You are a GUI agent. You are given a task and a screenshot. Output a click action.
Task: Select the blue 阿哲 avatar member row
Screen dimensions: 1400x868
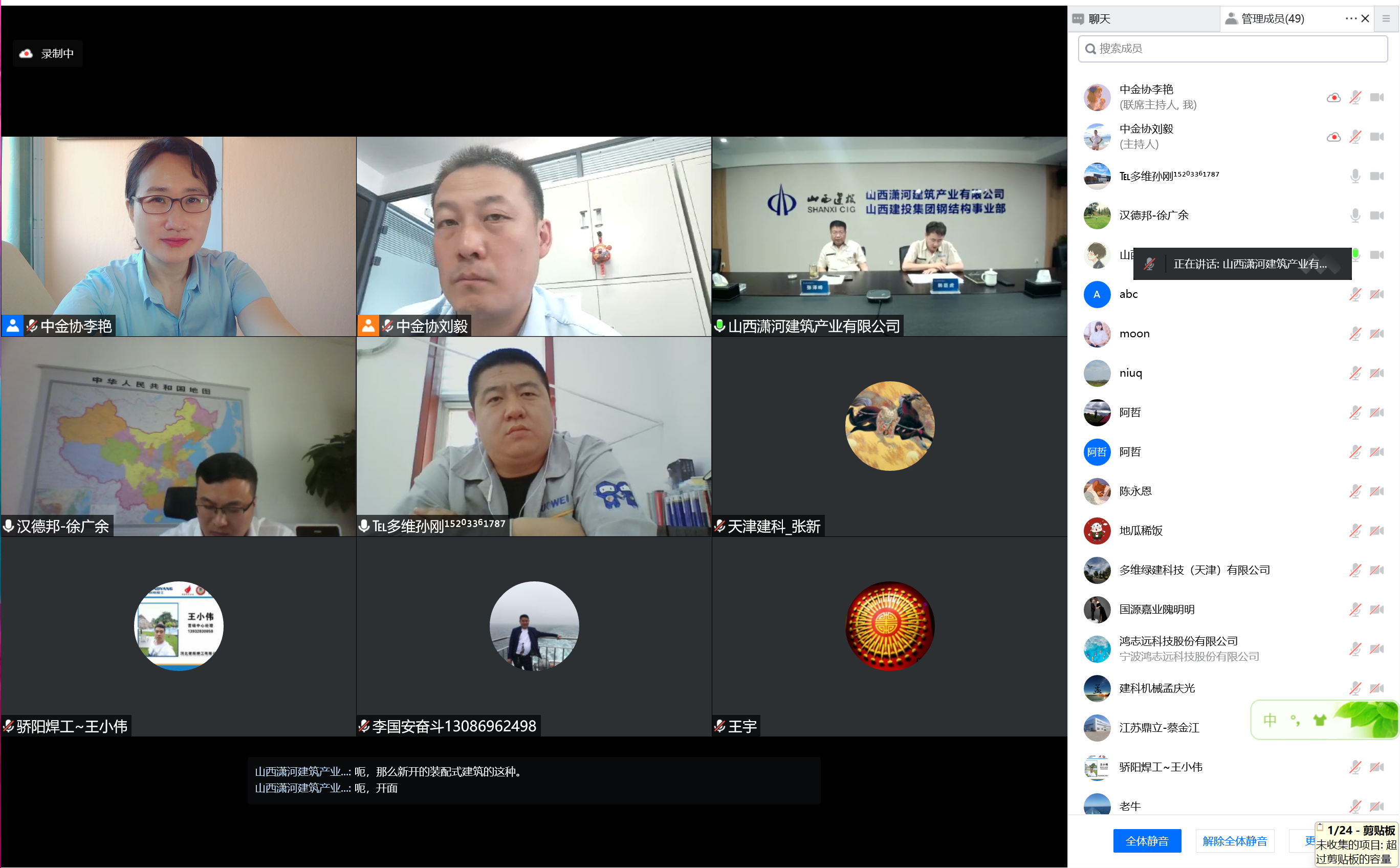pos(1232,452)
